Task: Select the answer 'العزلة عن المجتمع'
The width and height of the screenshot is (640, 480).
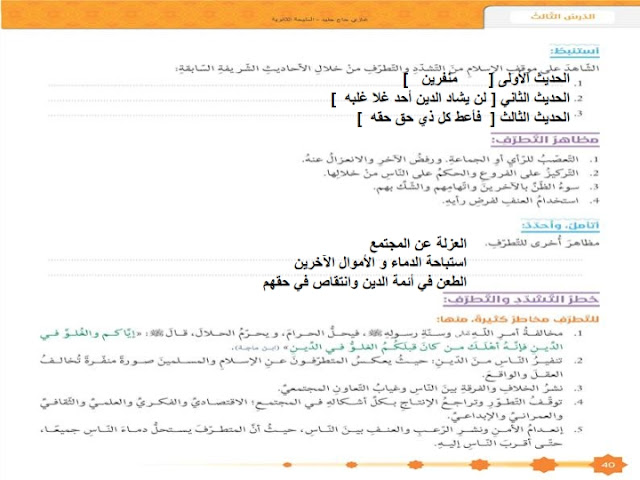Action: (418, 244)
